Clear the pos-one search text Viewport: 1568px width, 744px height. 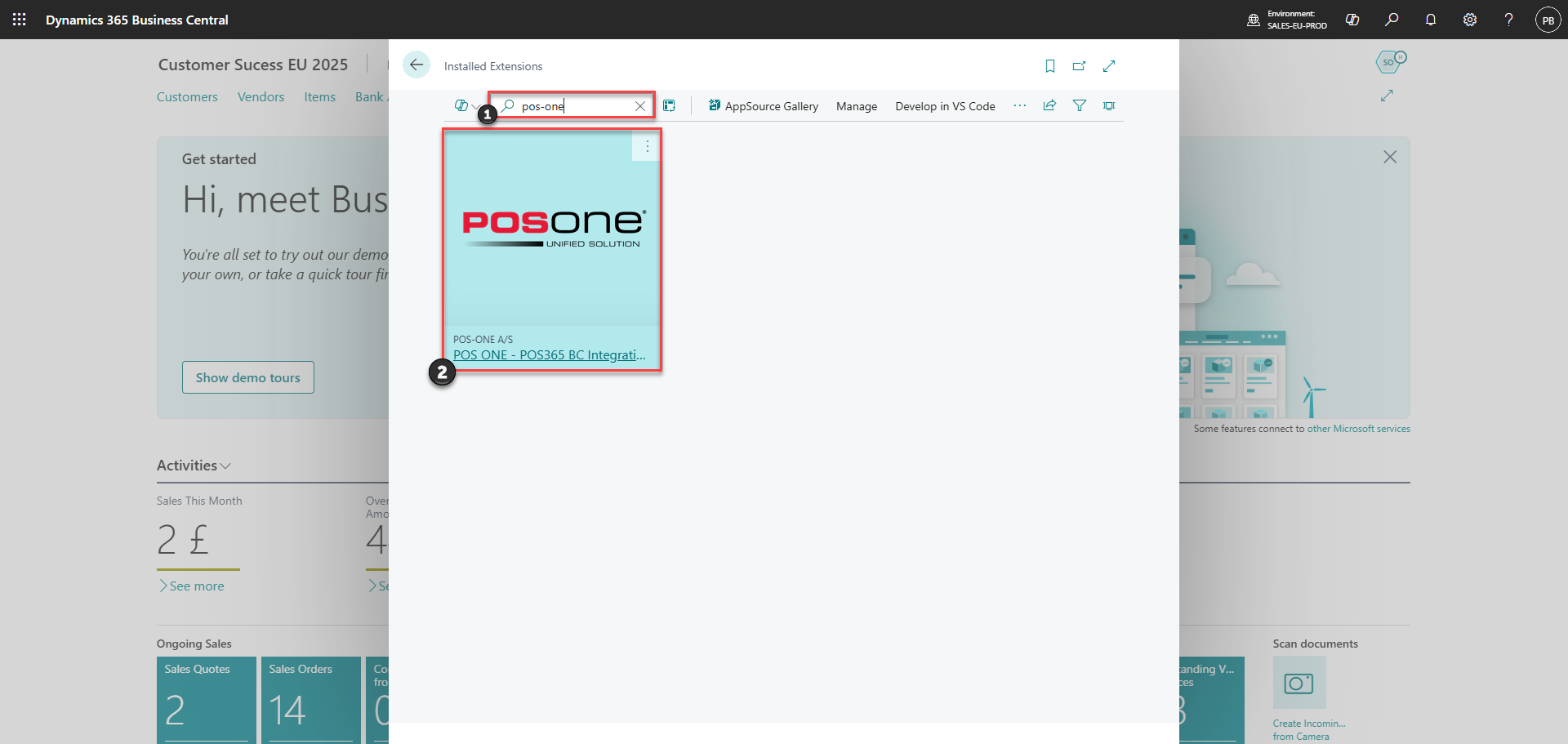(x=640, y=106)
